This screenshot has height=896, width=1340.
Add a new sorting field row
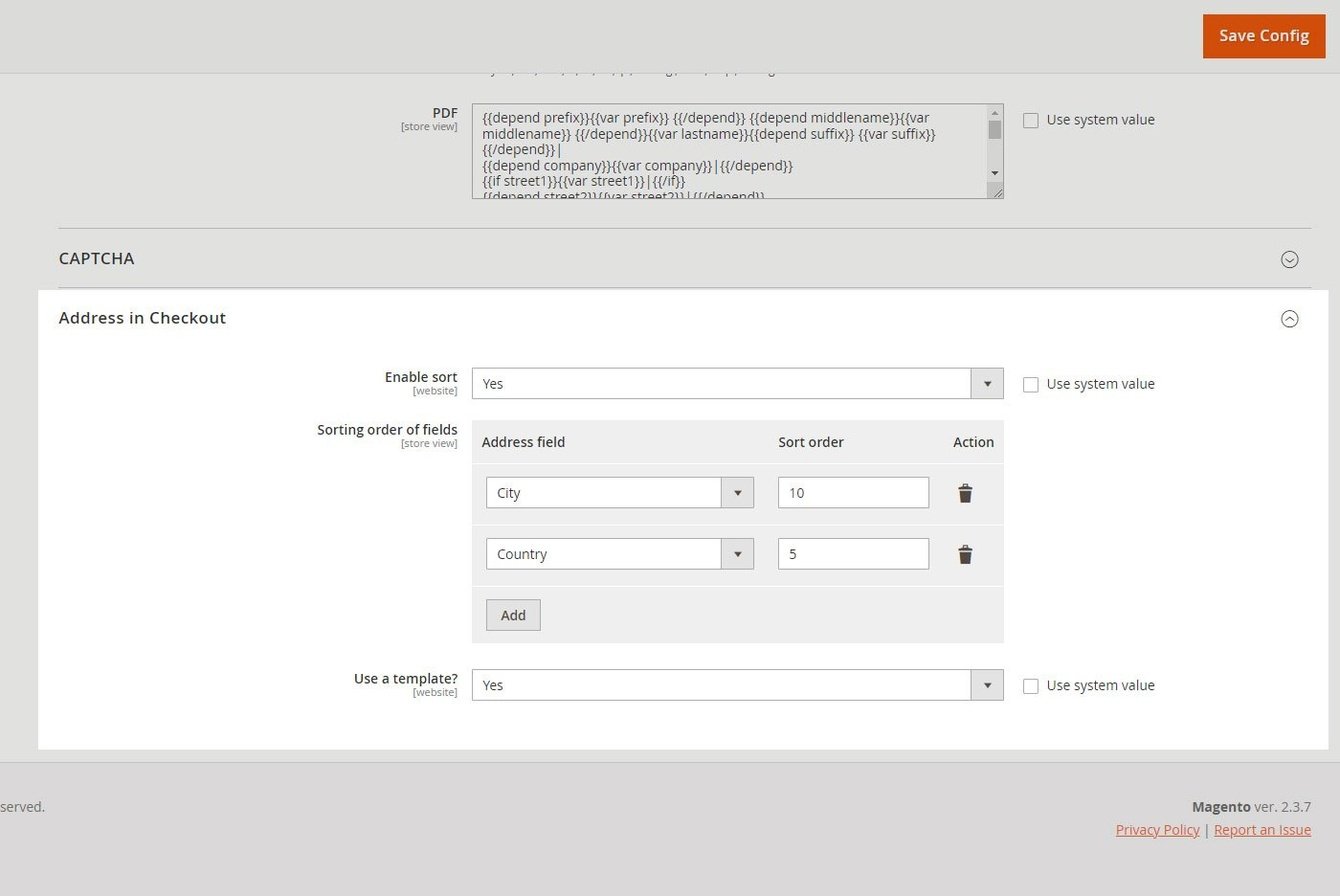pos(513,615)
